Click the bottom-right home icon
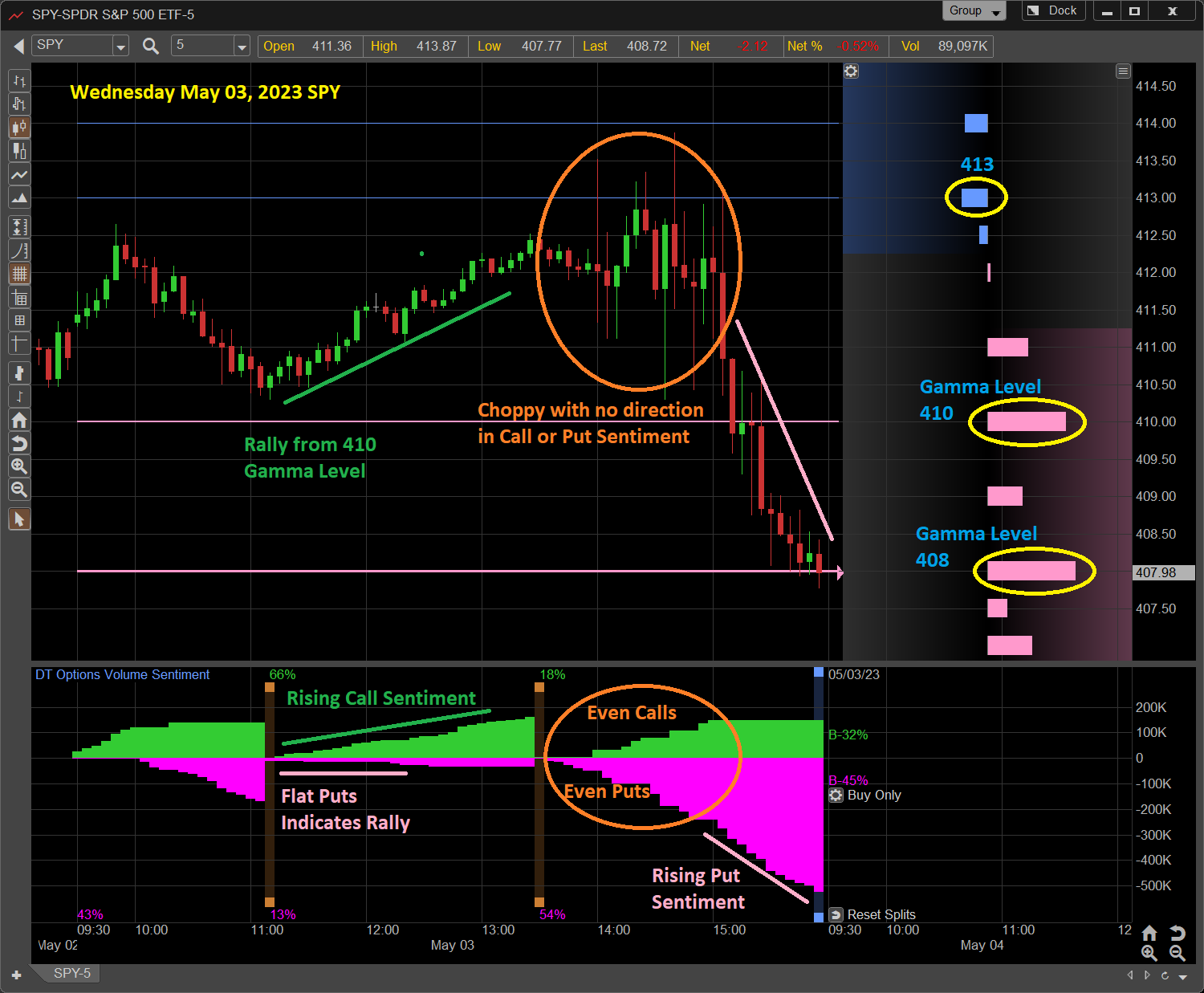This screenshot has width=1204, height=993. click(1149, 933)
